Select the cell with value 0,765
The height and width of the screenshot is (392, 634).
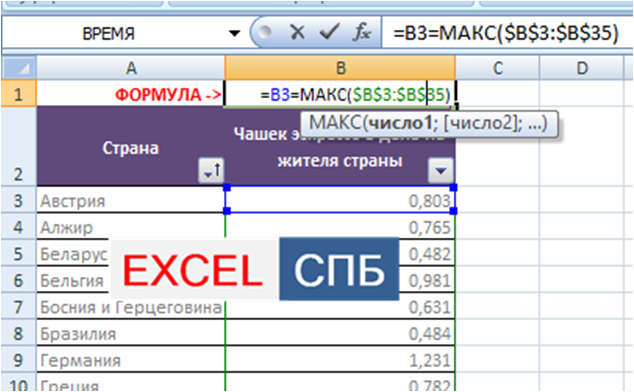coord(340,227)
